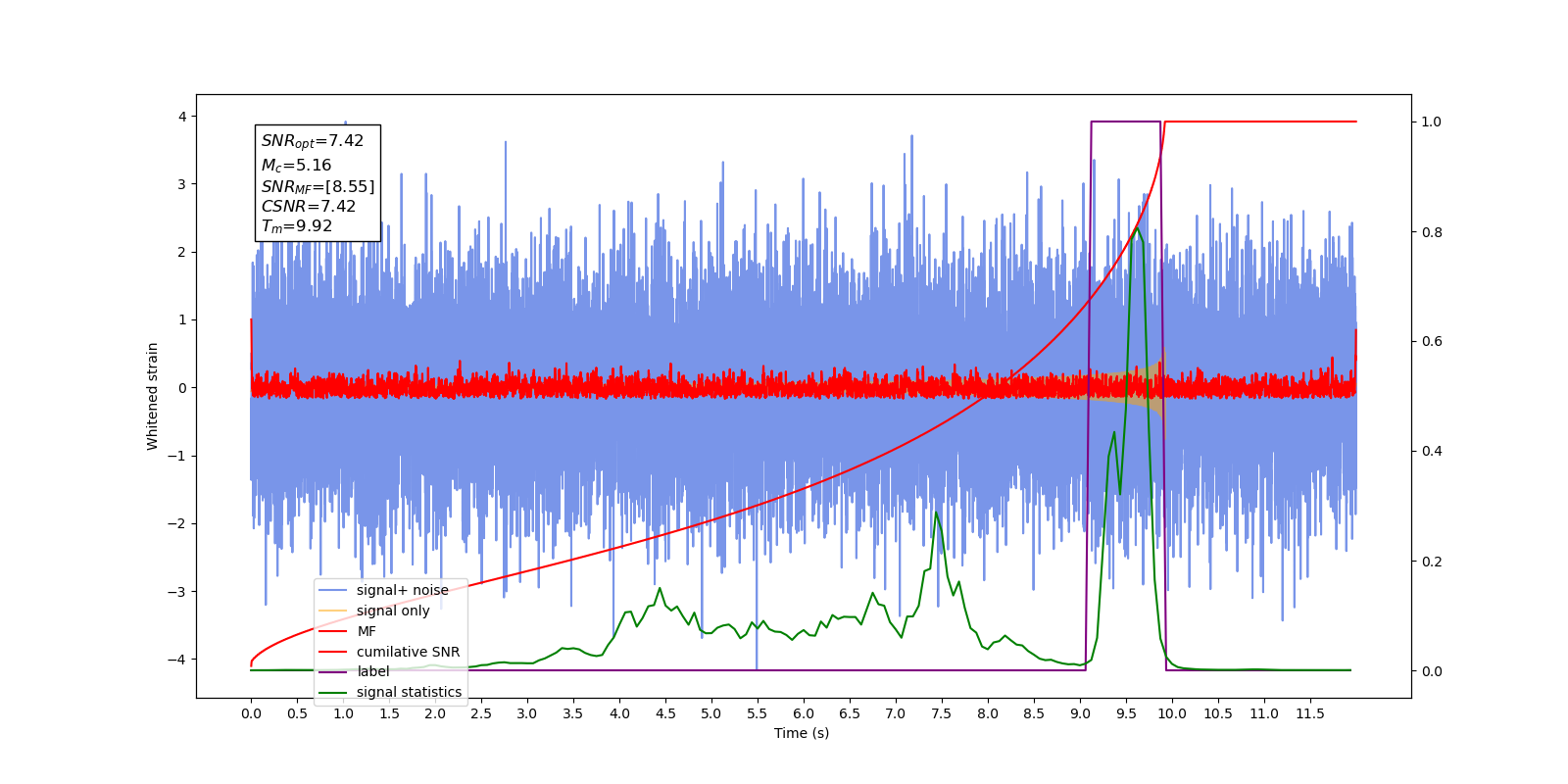Click the 'Whitened strain' y-axis label
This screenshot has height=784, width=1568.
(153, 396)
